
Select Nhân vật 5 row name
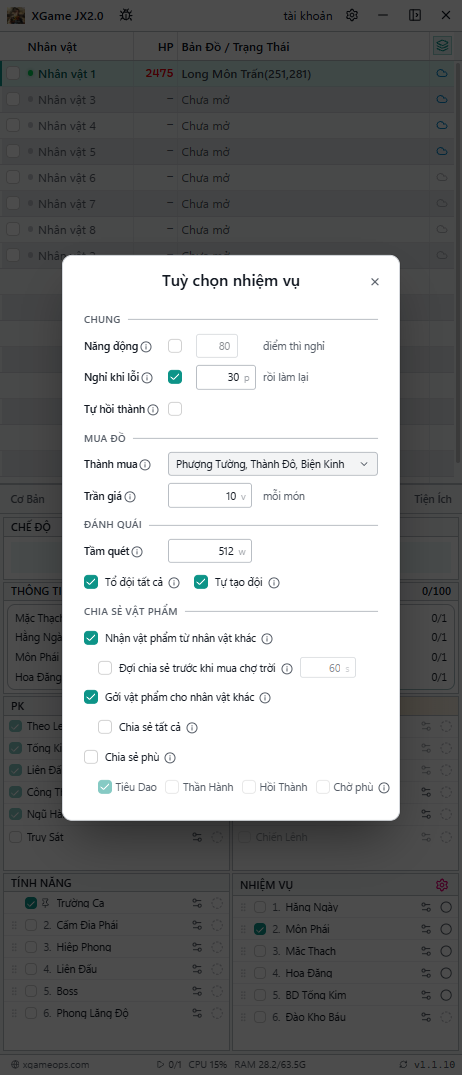[x=66, y=152]
